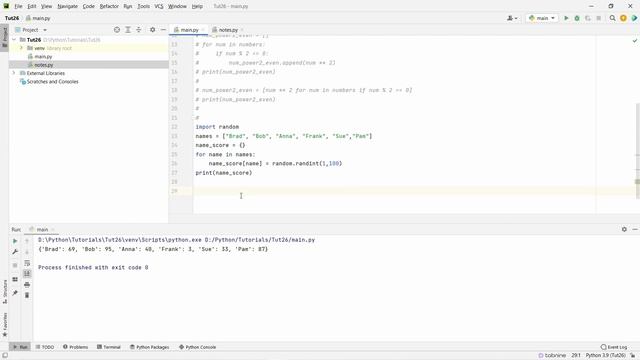Open Search Everywhere magnifier icon
Image resolution: width=640 pixels, height=360 pixels.
point(612,18)
